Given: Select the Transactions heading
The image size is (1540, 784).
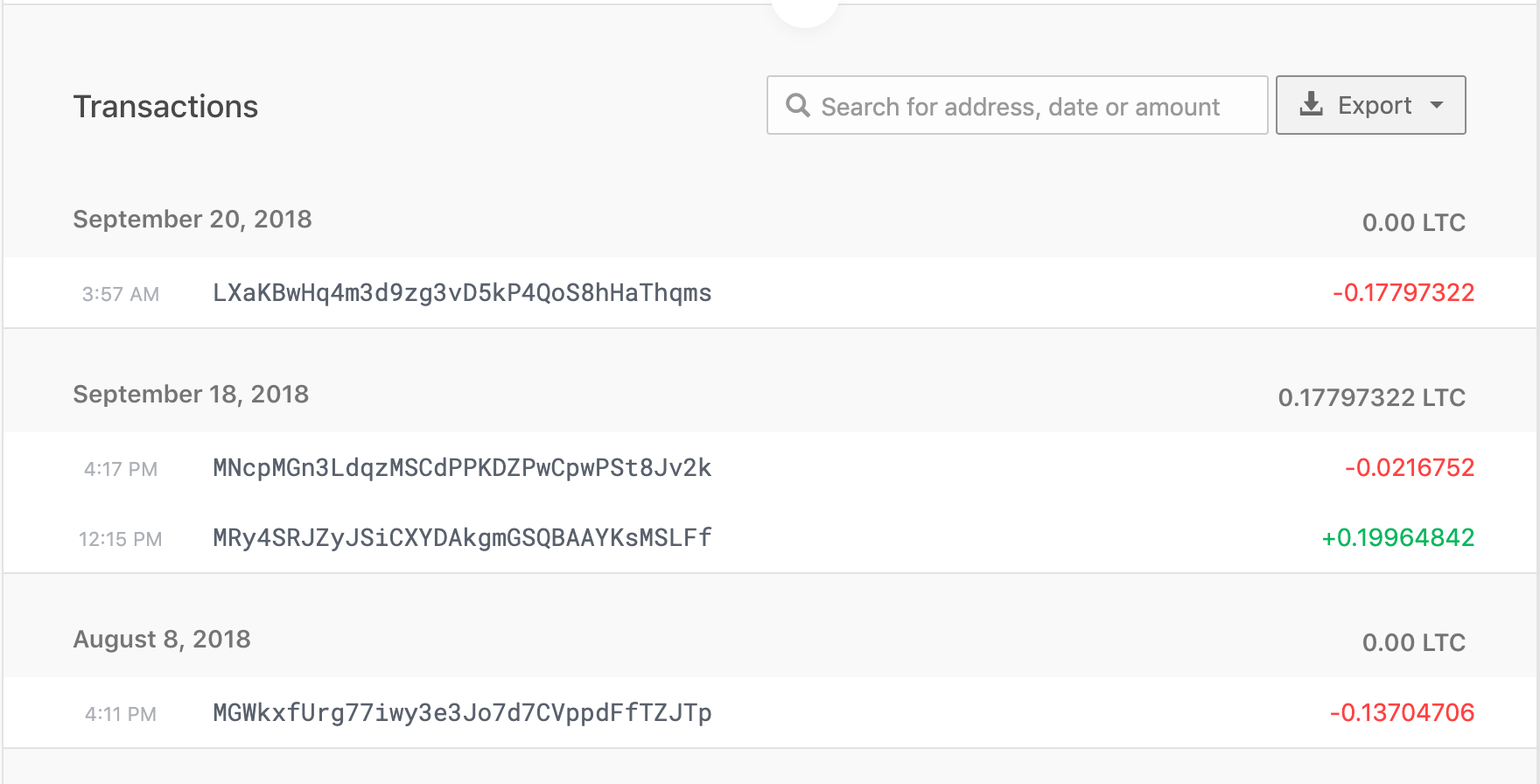Looking at the screenshot, I should [165, 106].
